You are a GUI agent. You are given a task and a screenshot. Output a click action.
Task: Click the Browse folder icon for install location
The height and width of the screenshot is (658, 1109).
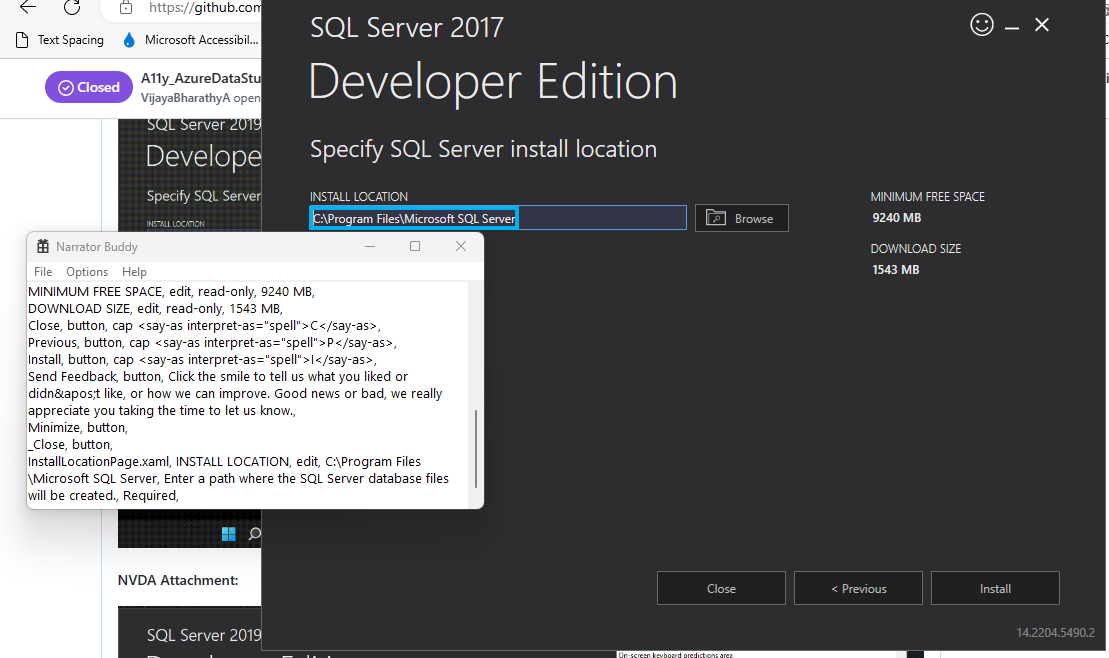[x=716, y=218]
